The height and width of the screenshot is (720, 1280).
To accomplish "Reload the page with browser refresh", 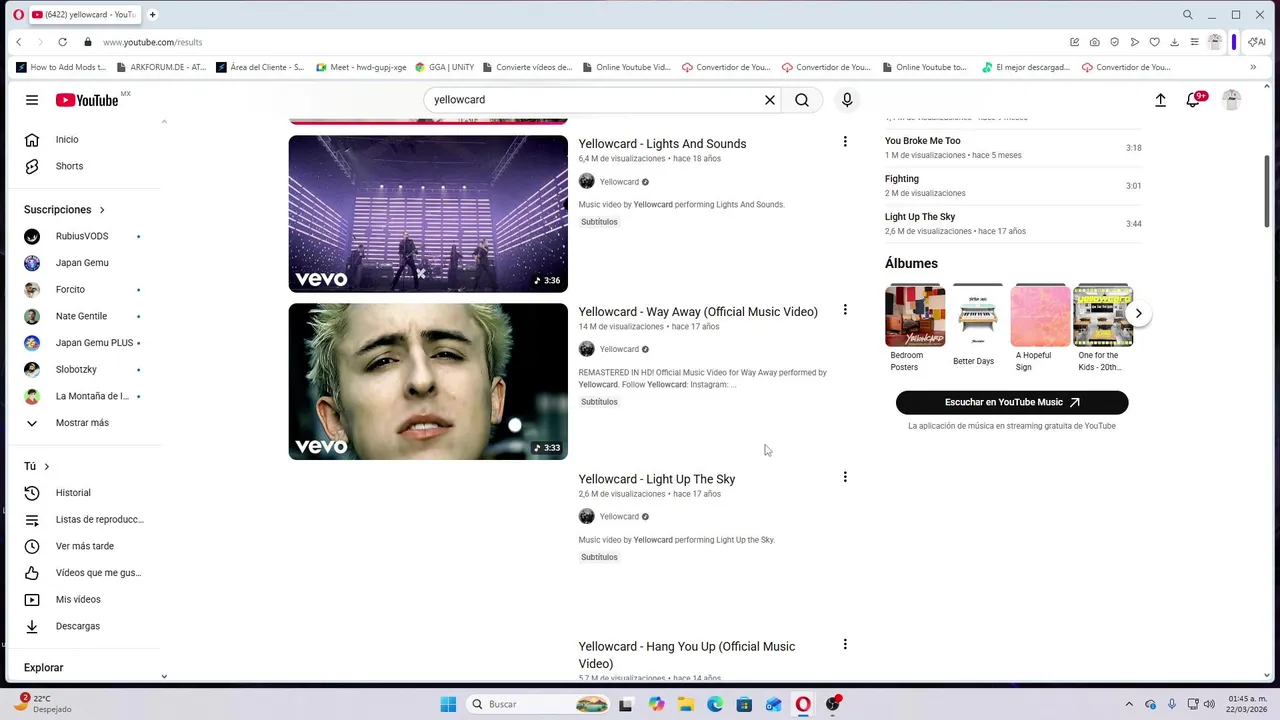I will pos(62,42).
